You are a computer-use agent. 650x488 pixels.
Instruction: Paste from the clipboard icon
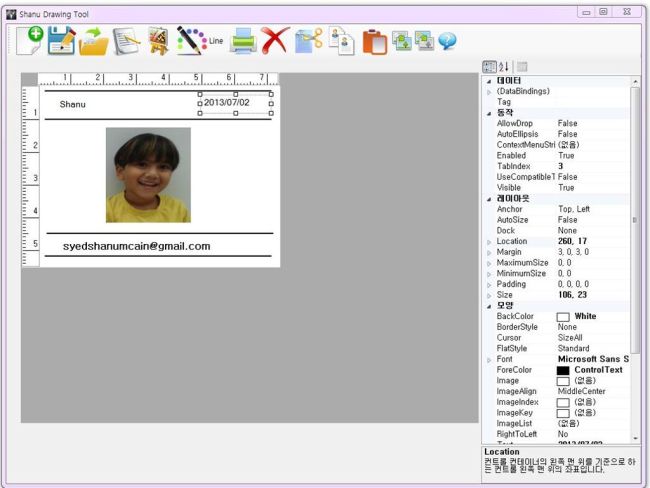[x=374, y=41]
